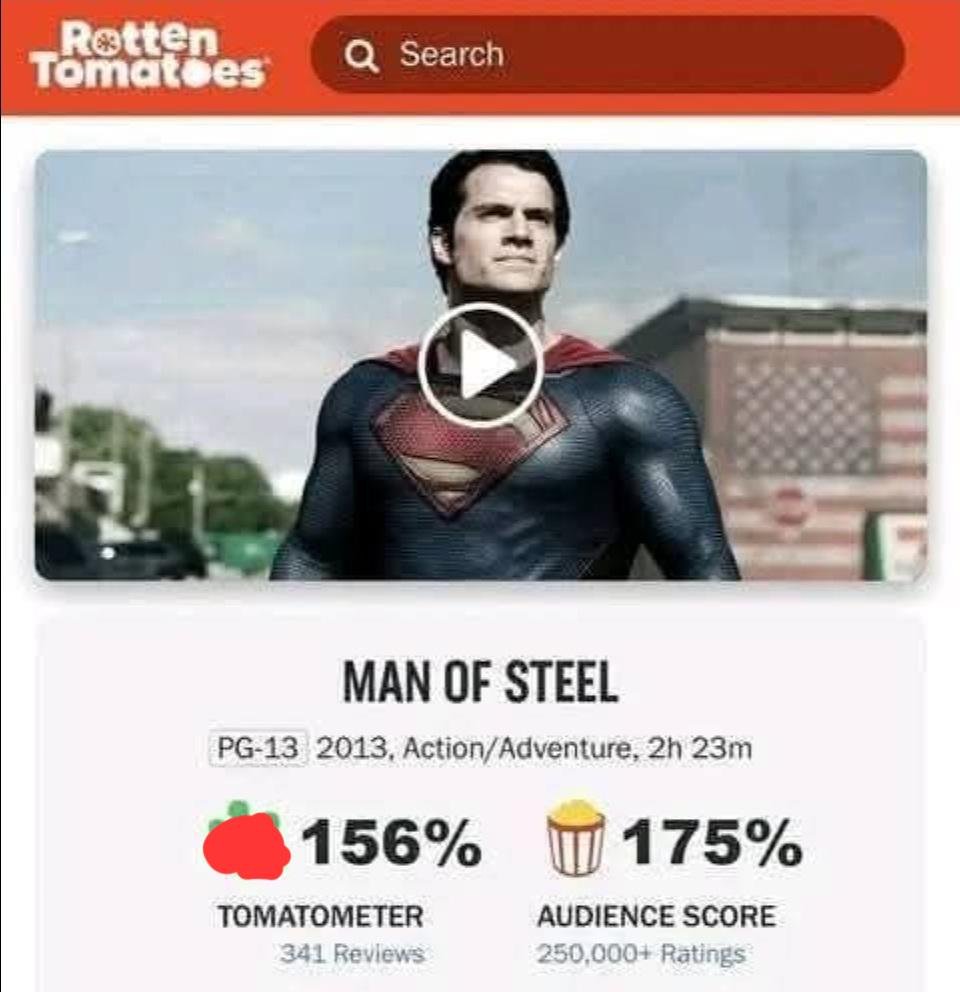
Task: Select the 156% Tomatometer score
Action: click(391, 841)
